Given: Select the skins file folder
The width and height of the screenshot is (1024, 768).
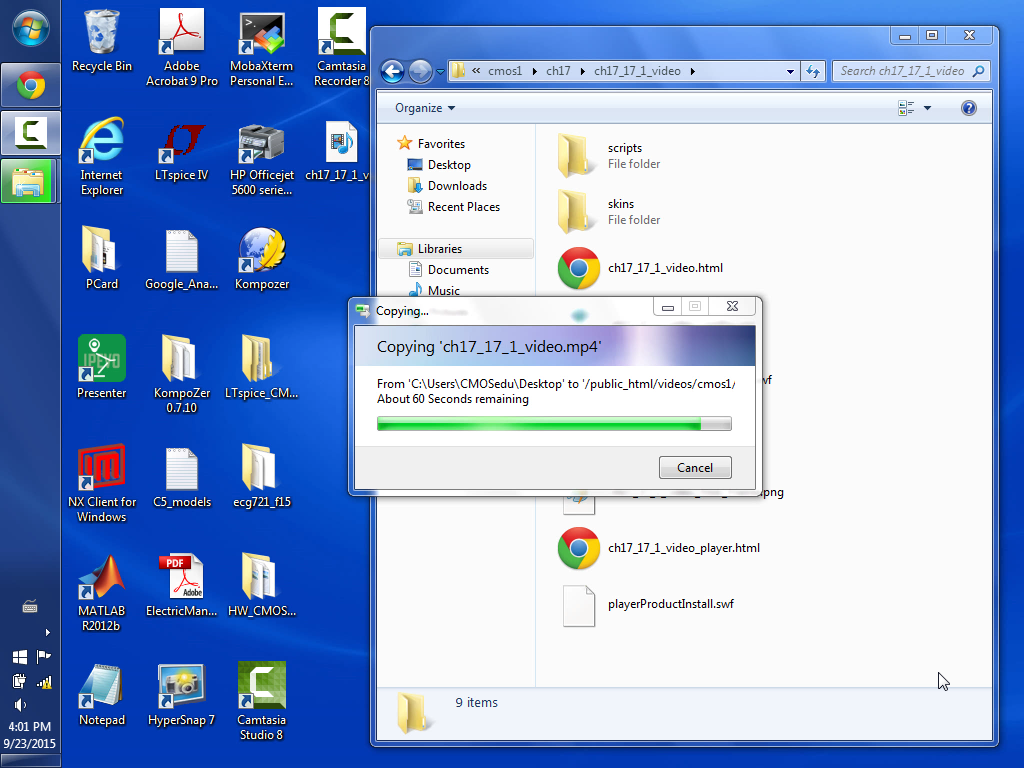Looking at the screenshot, I should click(609, 212).
